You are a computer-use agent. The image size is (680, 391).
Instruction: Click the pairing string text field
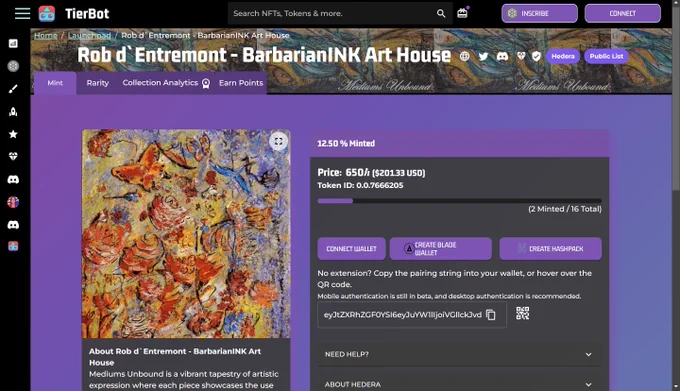[402, 315]
